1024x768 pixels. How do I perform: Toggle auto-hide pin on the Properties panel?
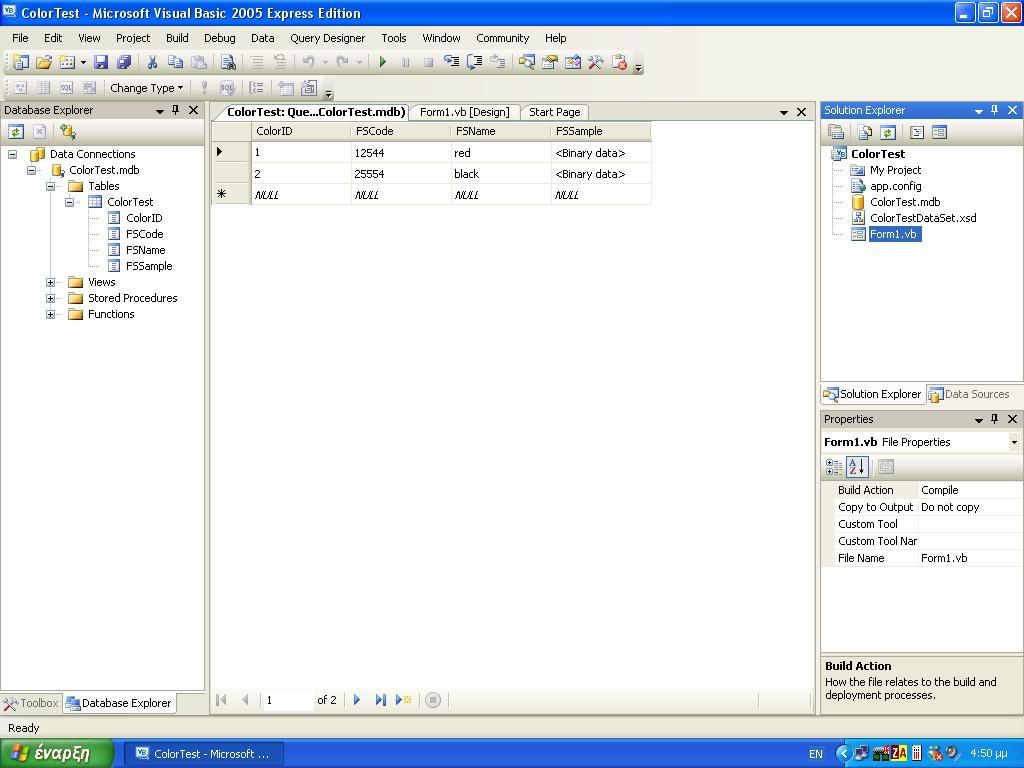pyautogui.click(x=995, y=419)
